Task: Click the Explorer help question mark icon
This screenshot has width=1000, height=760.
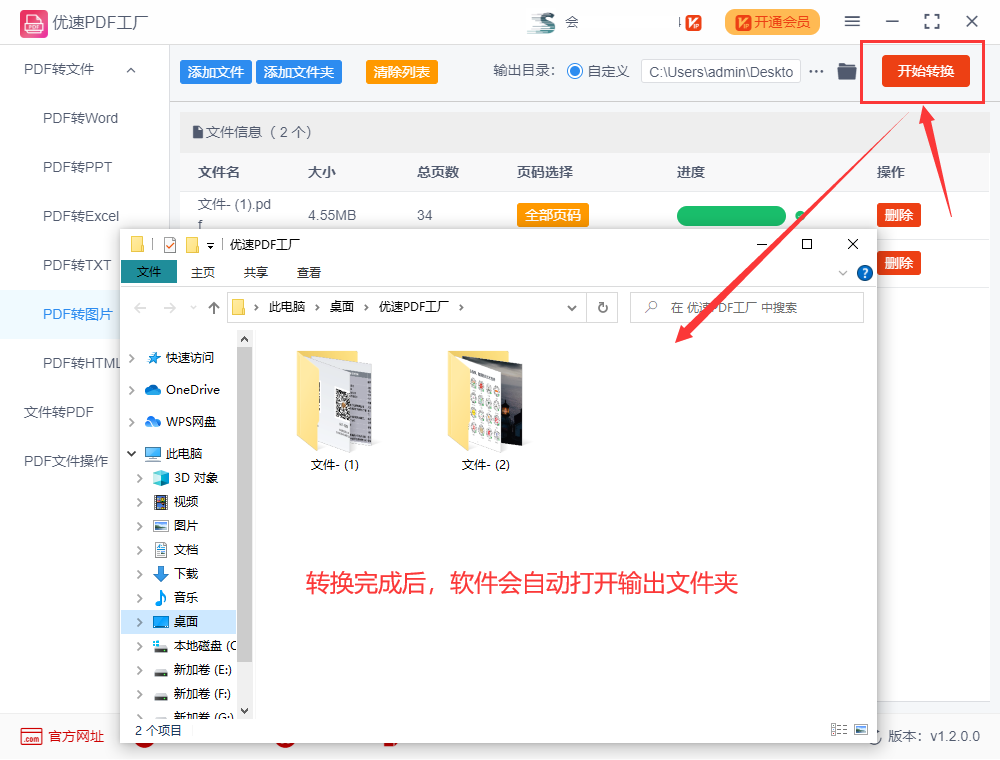Action: point(864,274)
